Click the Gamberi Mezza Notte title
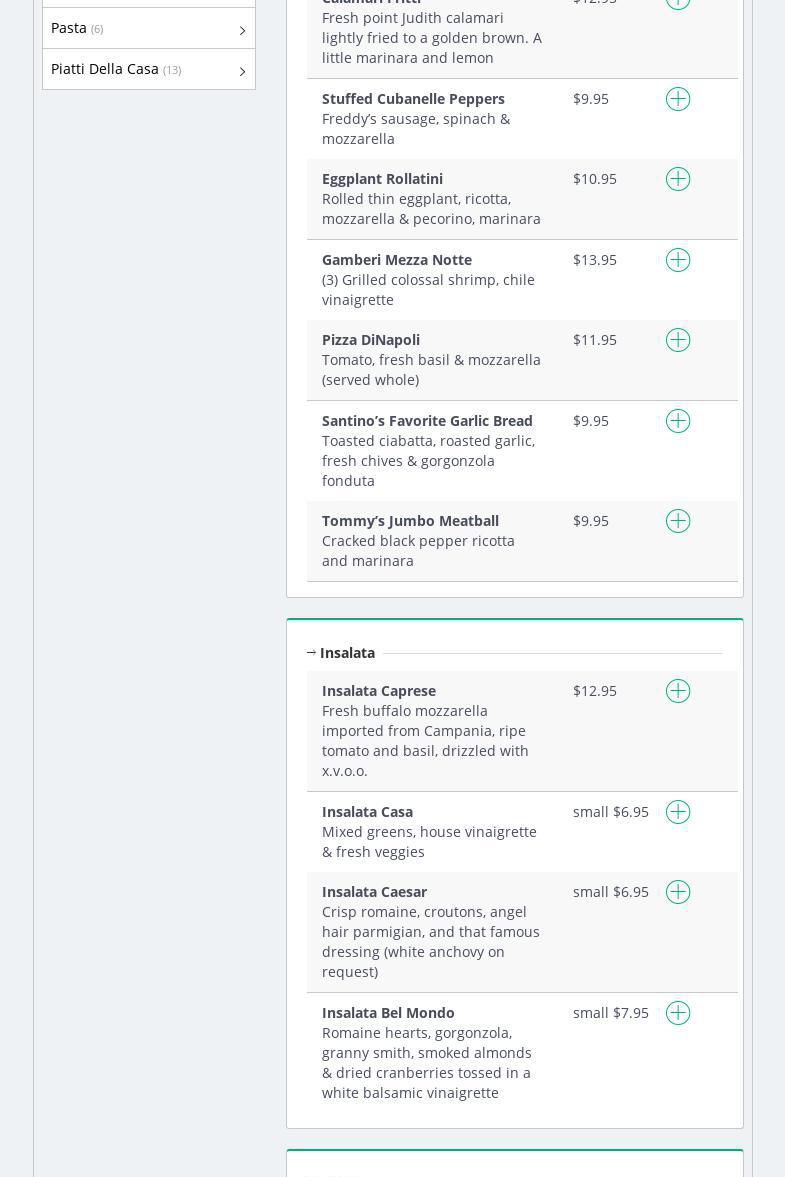 point(397,260)
